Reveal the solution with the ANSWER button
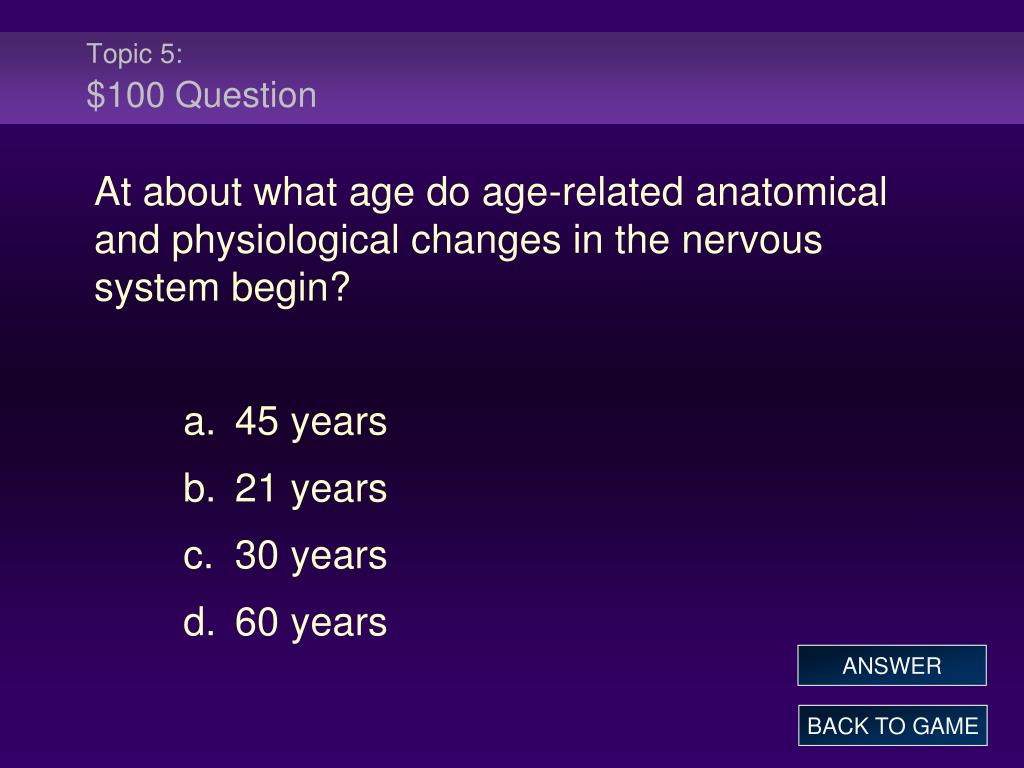Image resolution: width=1024 pixels, height=768 pixels. tap(891, 665)
